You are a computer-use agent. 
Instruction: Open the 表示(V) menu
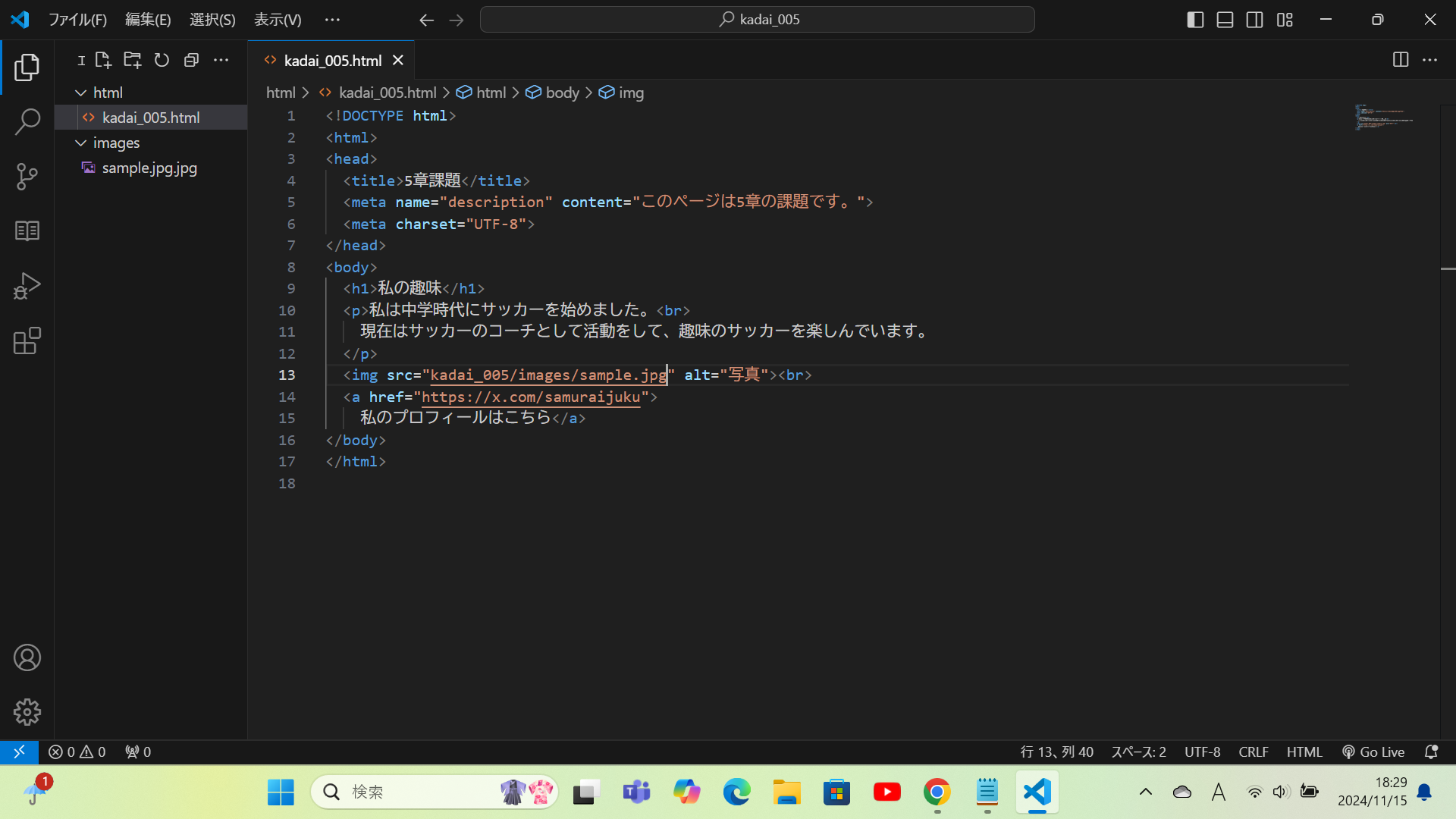278,20
